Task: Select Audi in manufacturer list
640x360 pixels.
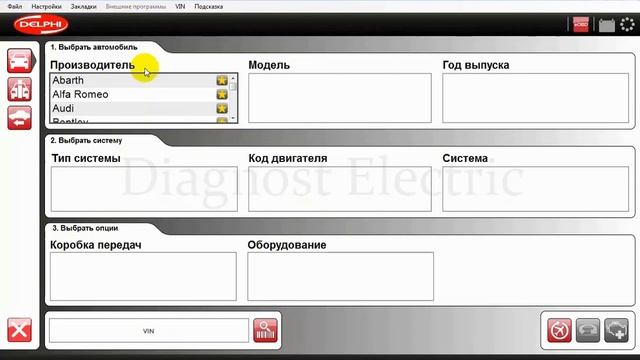Action: coord(133,108)
